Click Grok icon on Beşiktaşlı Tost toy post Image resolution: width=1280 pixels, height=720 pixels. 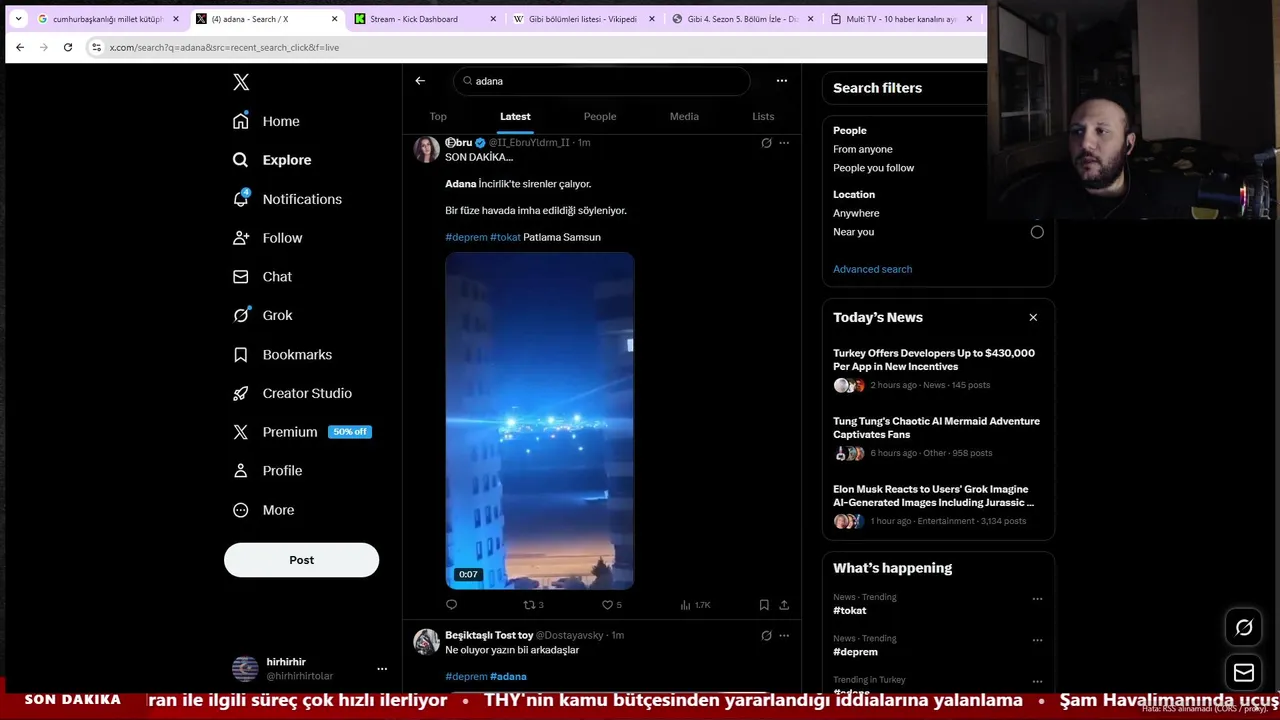pyautogui.click(x=766, y=636)
